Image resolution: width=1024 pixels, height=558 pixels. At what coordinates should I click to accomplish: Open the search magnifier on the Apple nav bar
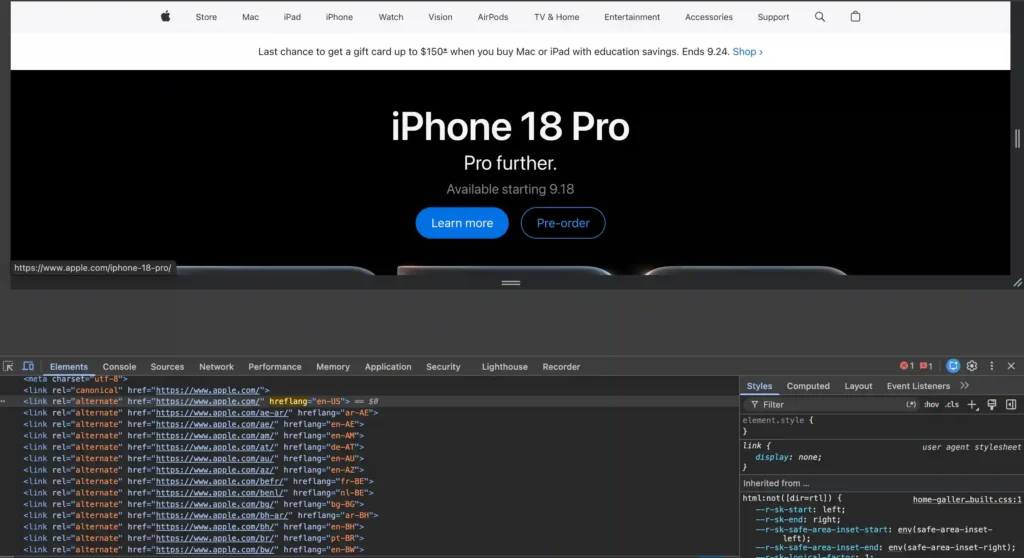(820, 17)
